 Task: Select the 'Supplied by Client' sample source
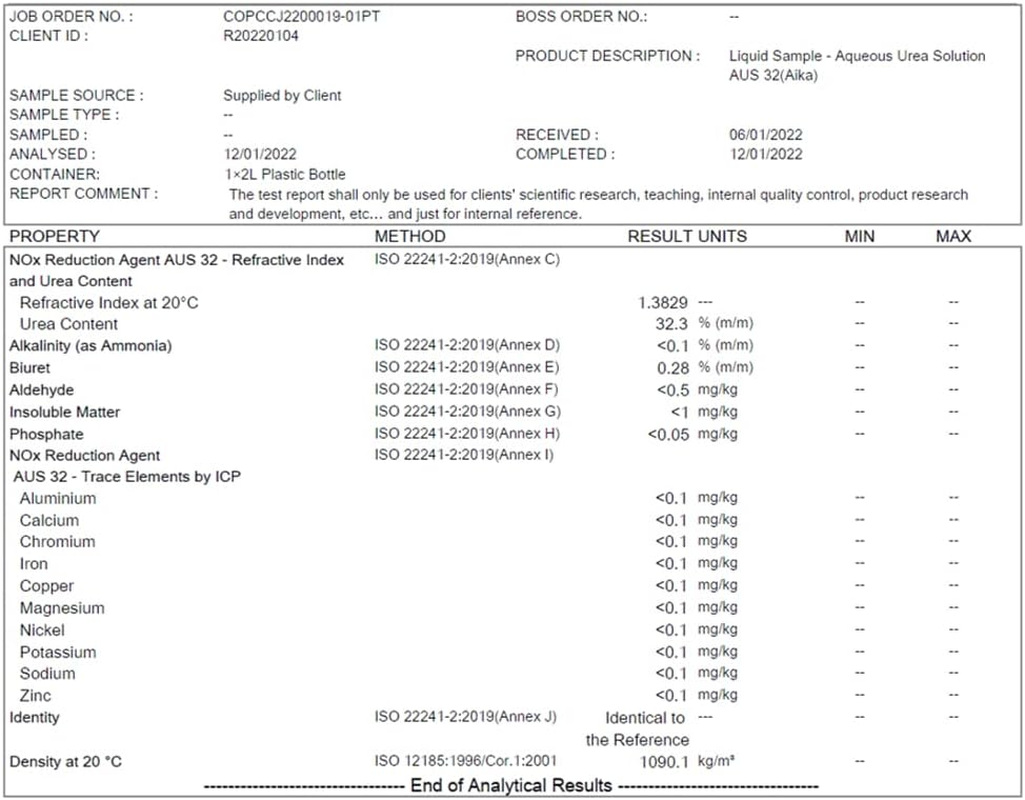pyautogui.click(x=282, y=95)
